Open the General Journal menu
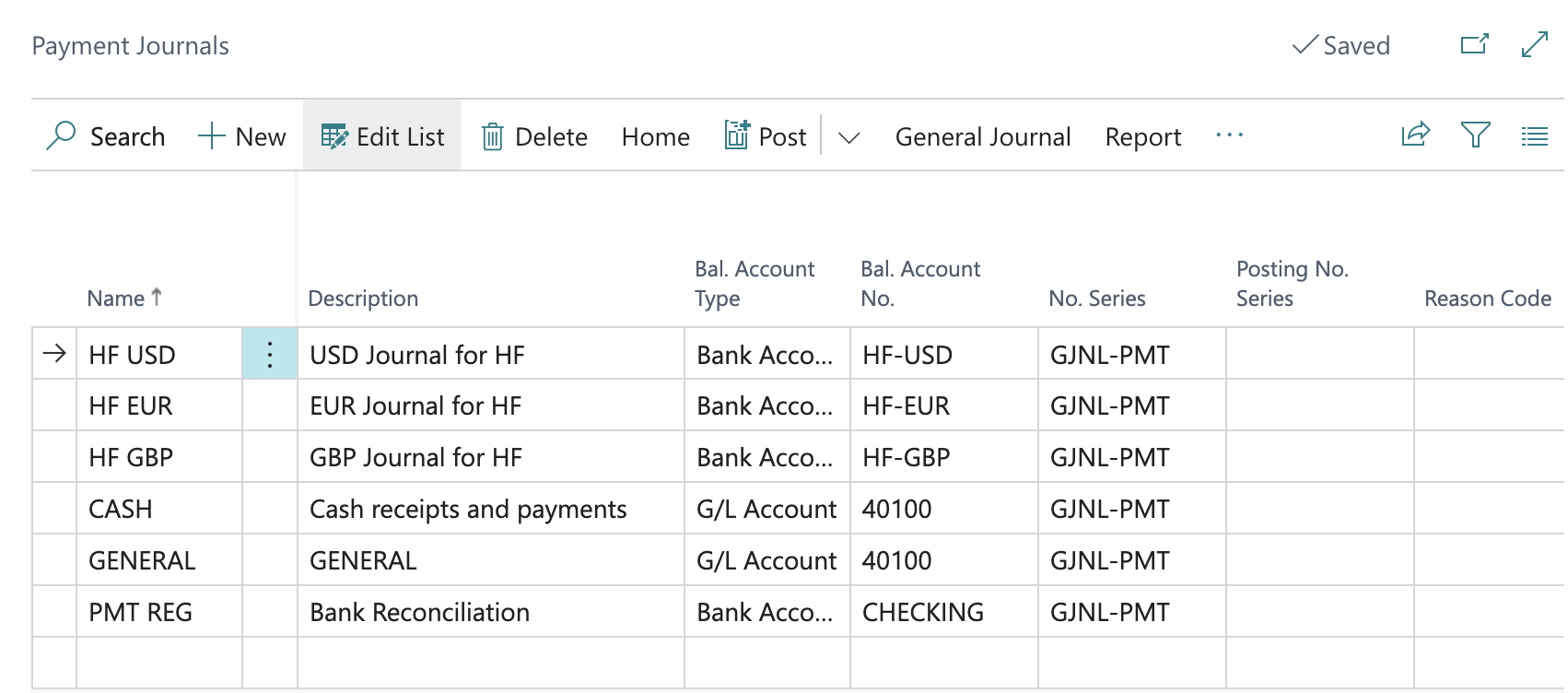1568x693 pixels. pos(982,136)
